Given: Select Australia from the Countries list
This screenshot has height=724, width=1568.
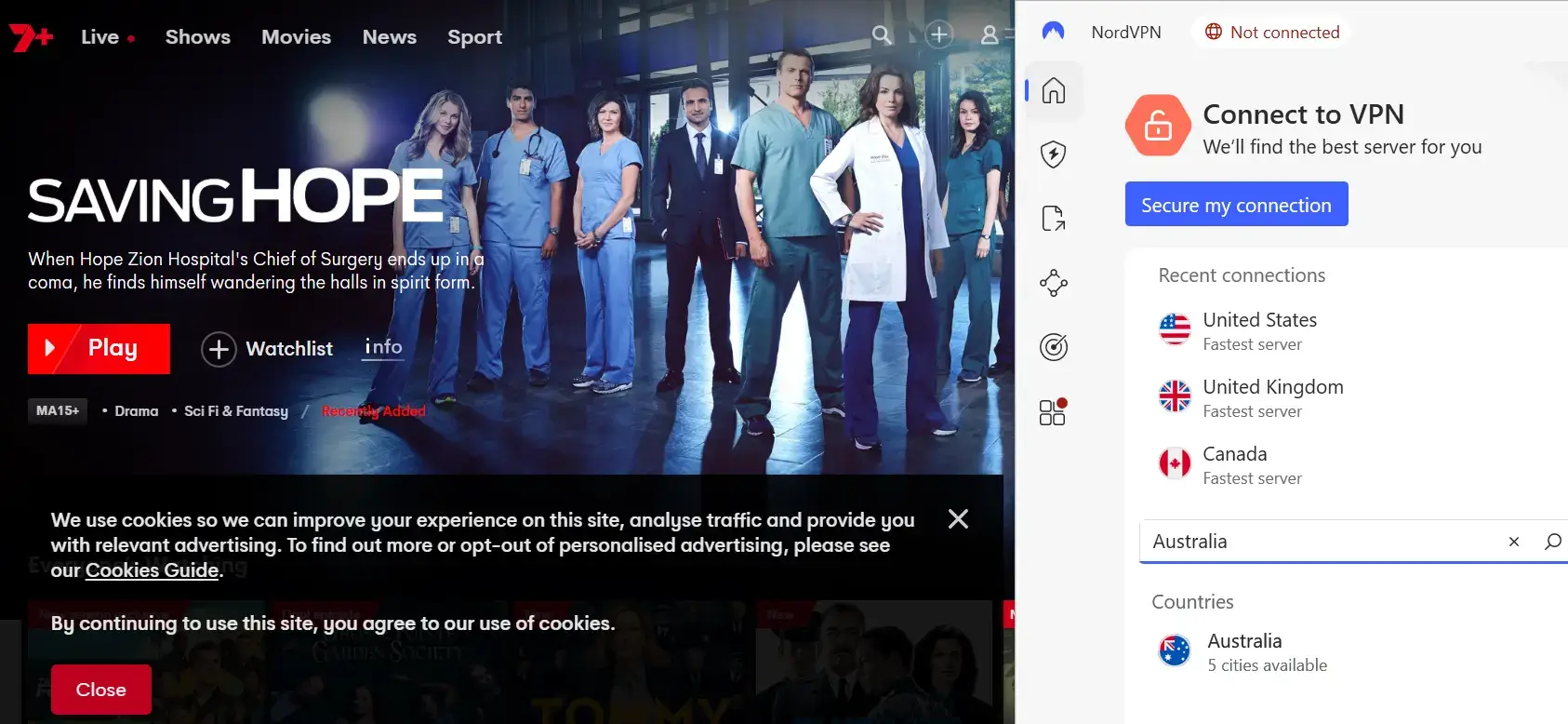Looking at the screenshot, I should 1244,651.
